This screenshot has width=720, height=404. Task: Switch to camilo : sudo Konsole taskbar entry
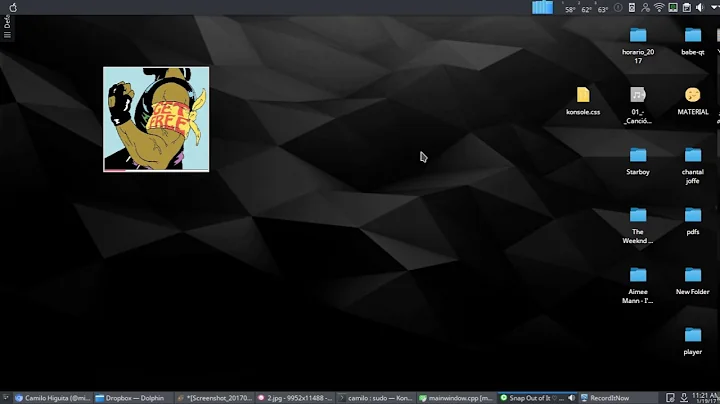376,398
